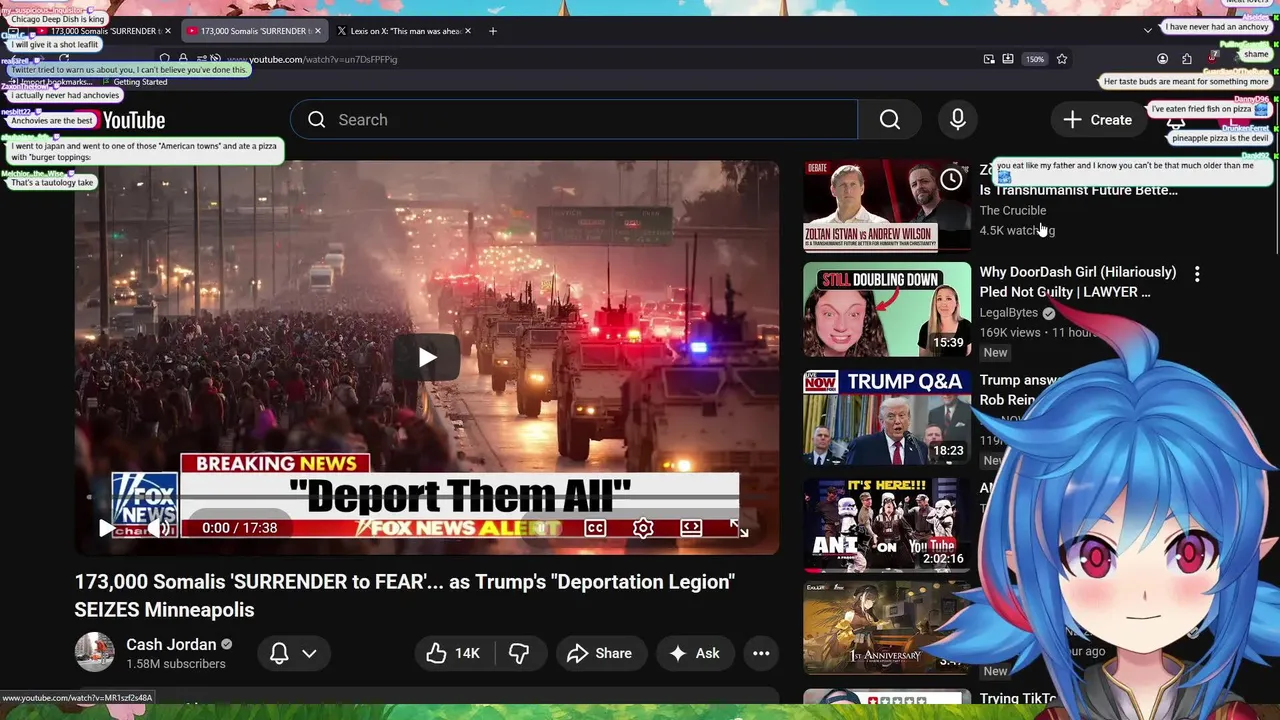Click the YouTube search magnifier button
The width and height of the screenshot is (1280, 720).
[890, 120]
